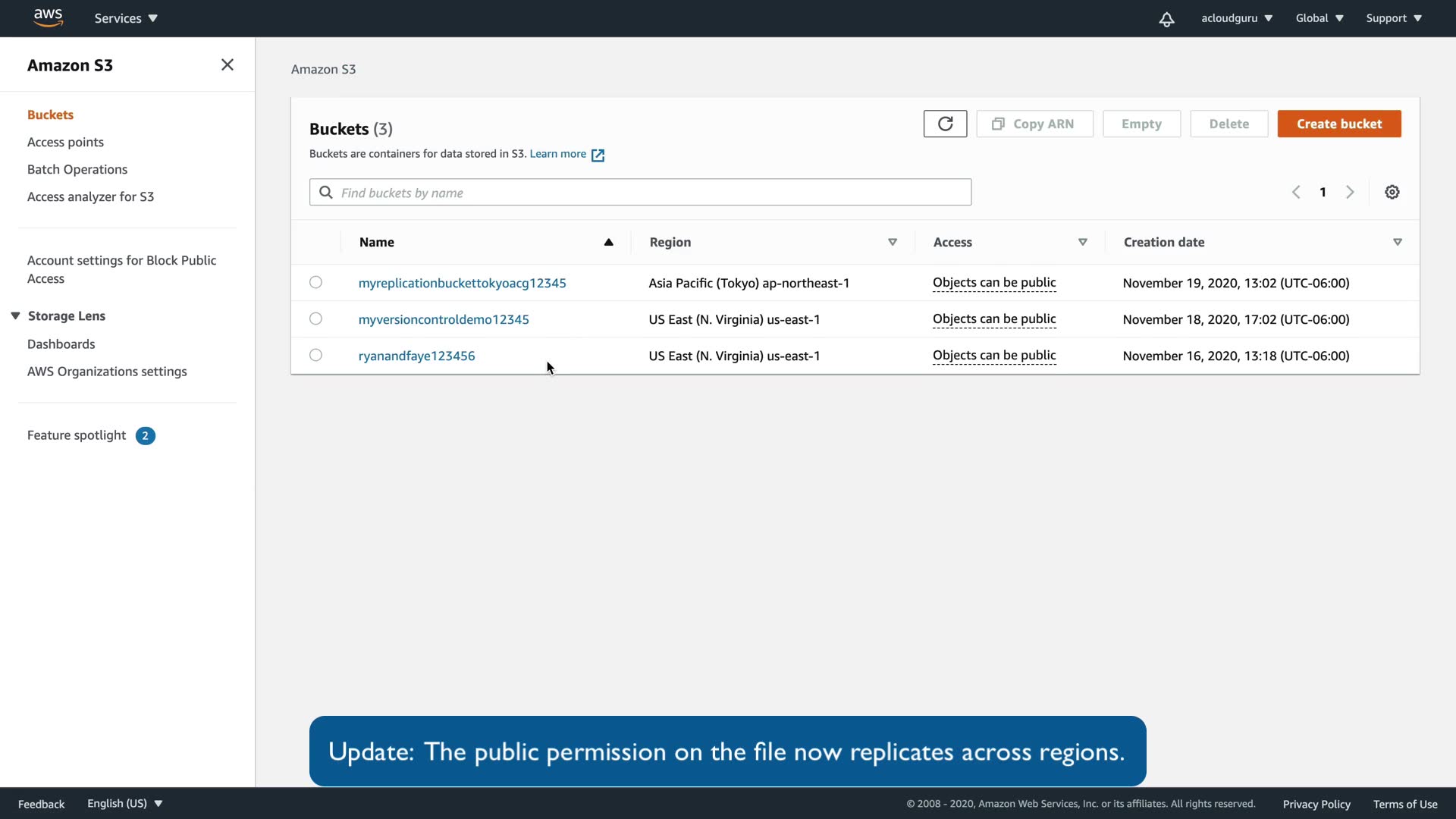Close the Amazon S3 sidebar panel
This screenshot has width=1456, height=819.
[227, 65]
